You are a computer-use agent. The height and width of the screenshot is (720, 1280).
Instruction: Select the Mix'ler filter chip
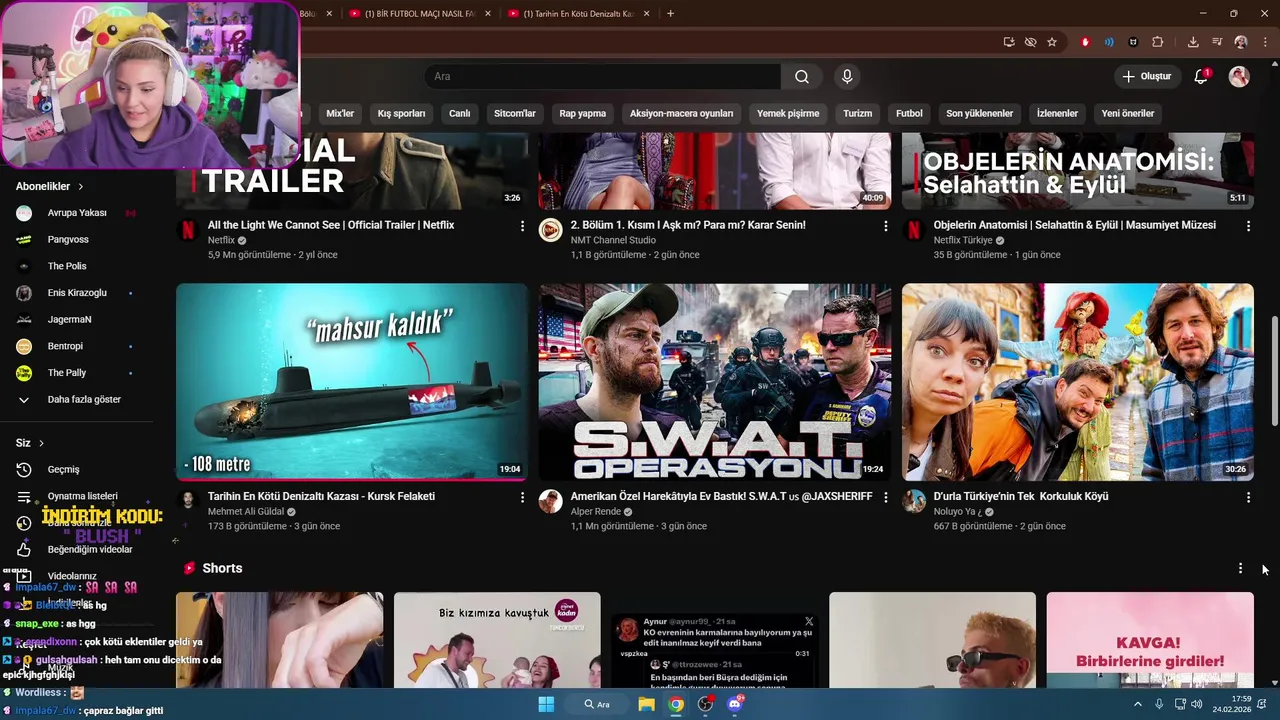[x=340, y=113]
